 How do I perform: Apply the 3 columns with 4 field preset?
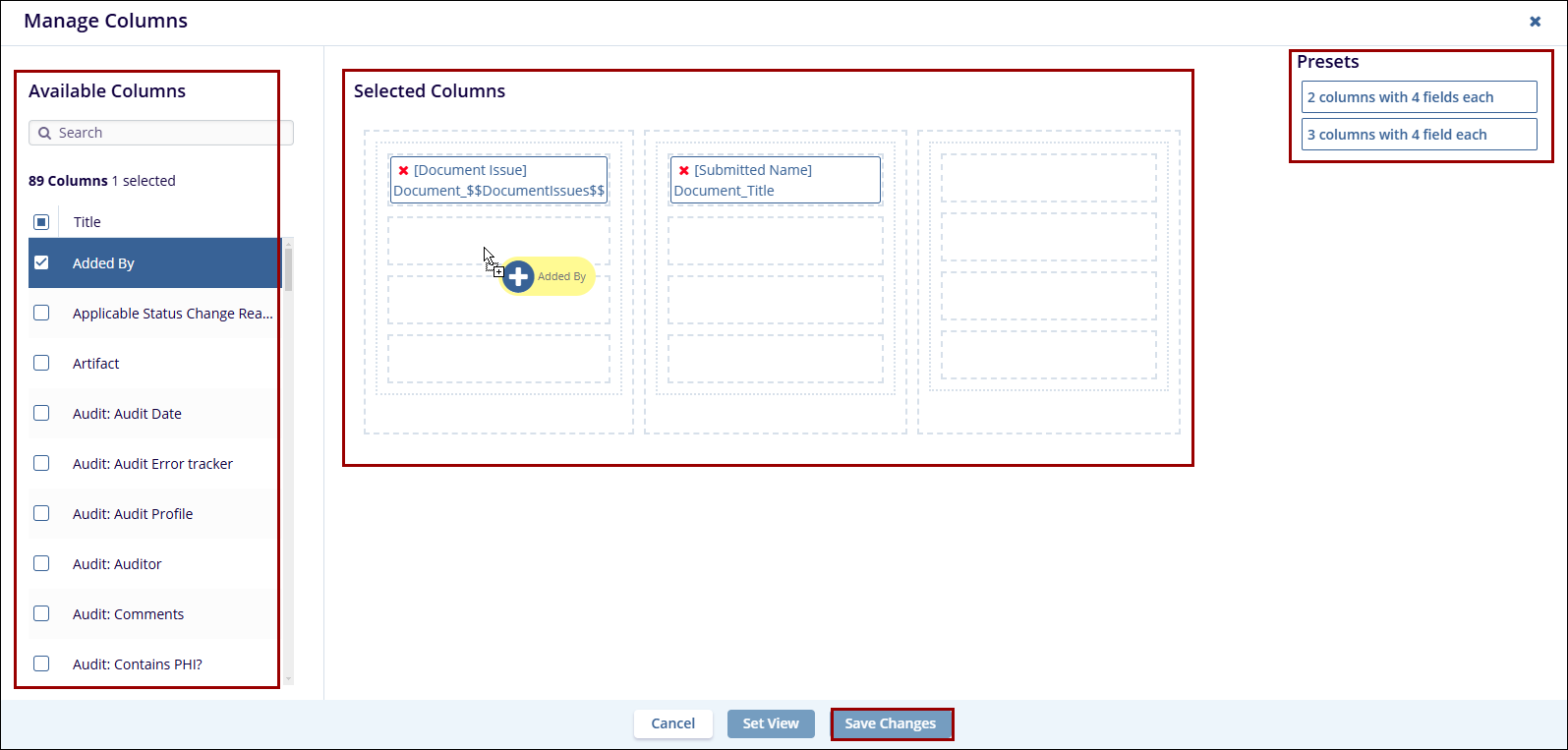(x=1419, y=135)
